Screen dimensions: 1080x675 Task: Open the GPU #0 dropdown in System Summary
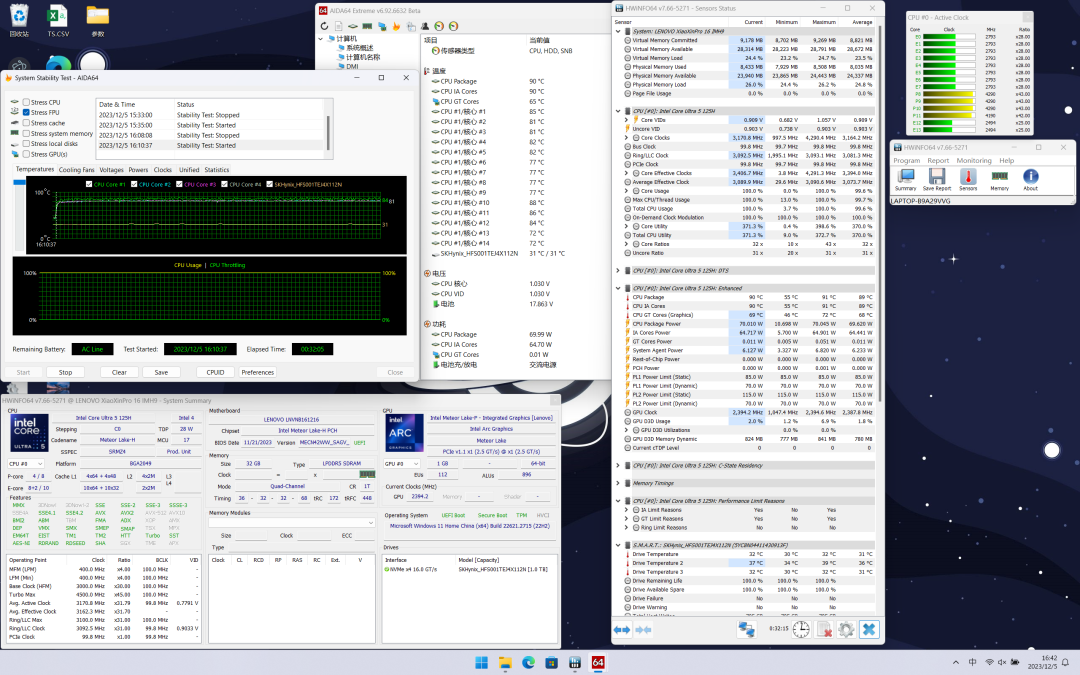(x=402, y=464)
